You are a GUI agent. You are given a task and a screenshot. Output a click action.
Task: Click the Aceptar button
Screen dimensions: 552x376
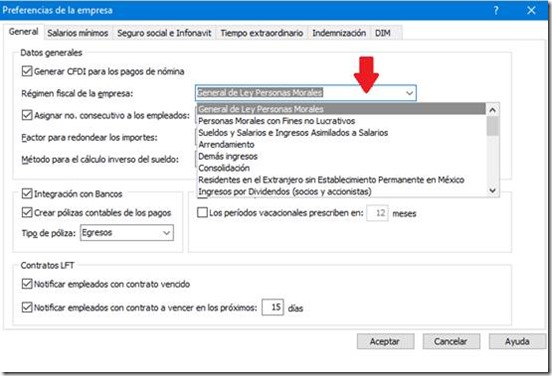coord(385,341)
